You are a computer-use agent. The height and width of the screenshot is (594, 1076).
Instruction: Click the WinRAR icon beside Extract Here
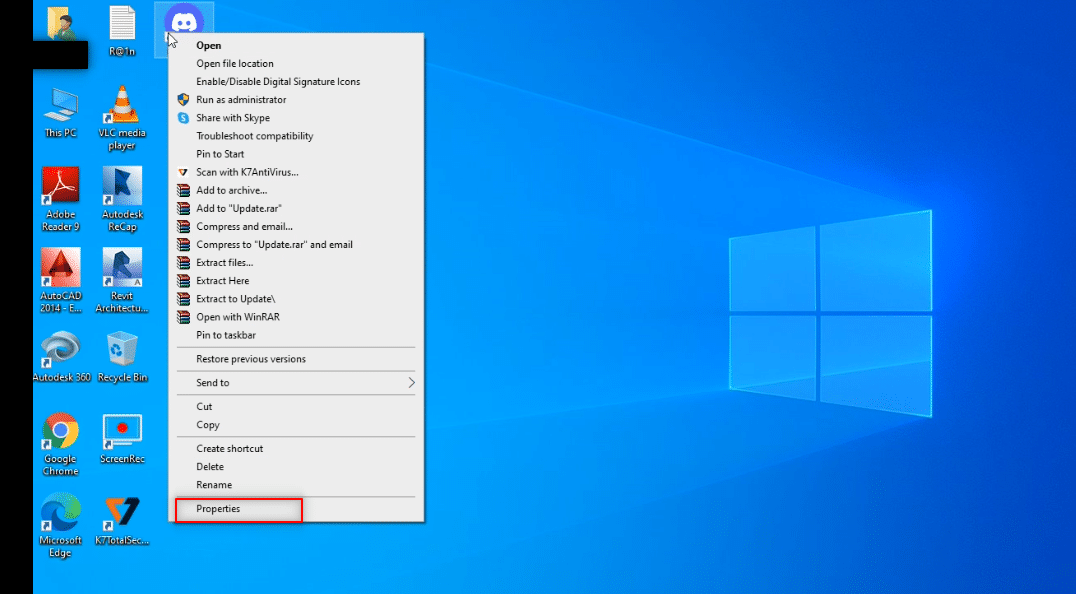[183, 281]
